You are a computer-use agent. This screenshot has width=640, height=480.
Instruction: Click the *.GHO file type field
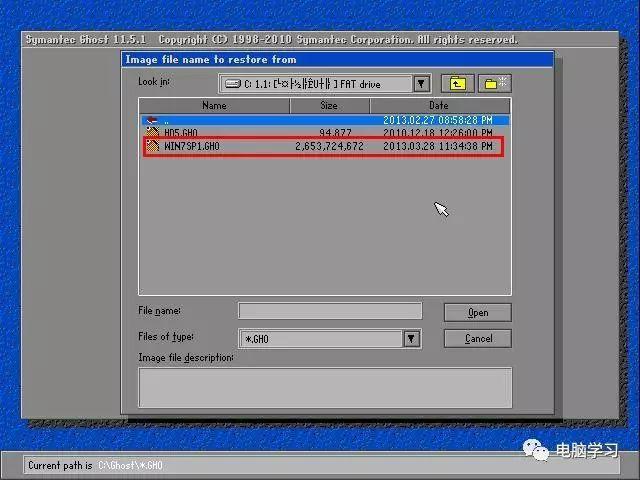(321, 339)
